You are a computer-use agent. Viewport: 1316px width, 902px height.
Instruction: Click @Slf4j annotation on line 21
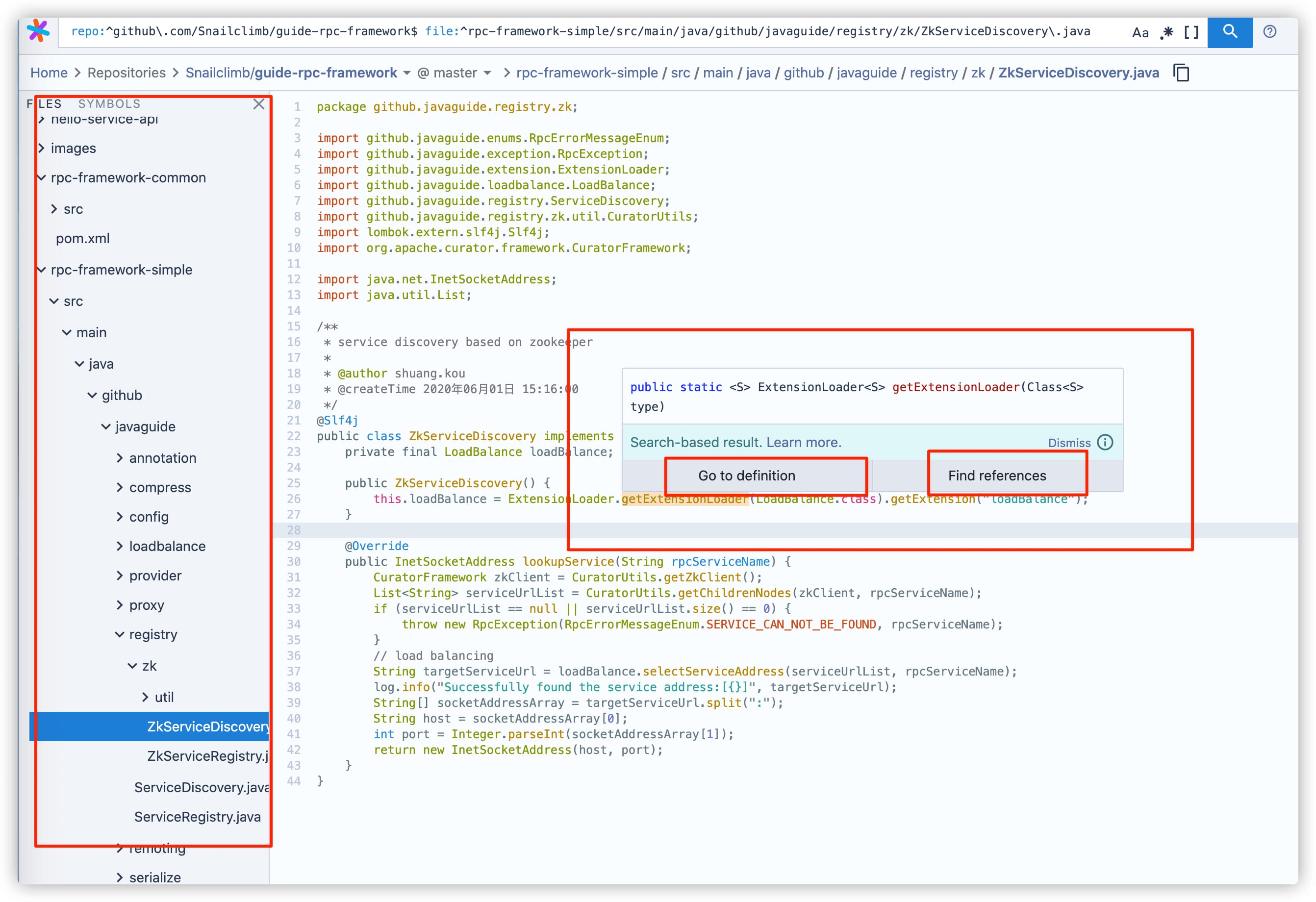(337, 421)
